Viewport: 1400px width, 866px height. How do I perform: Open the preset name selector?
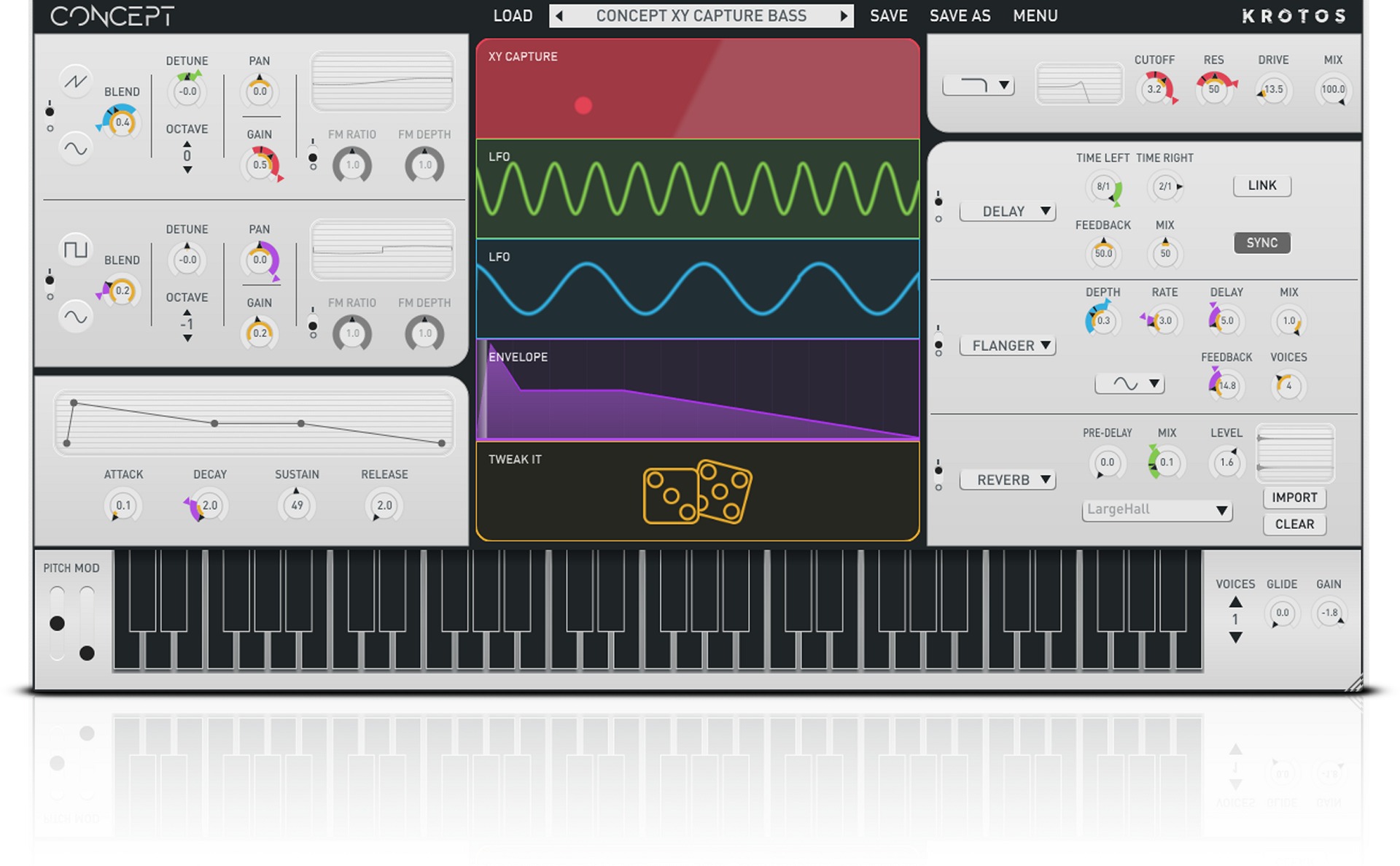click(701, 16)
